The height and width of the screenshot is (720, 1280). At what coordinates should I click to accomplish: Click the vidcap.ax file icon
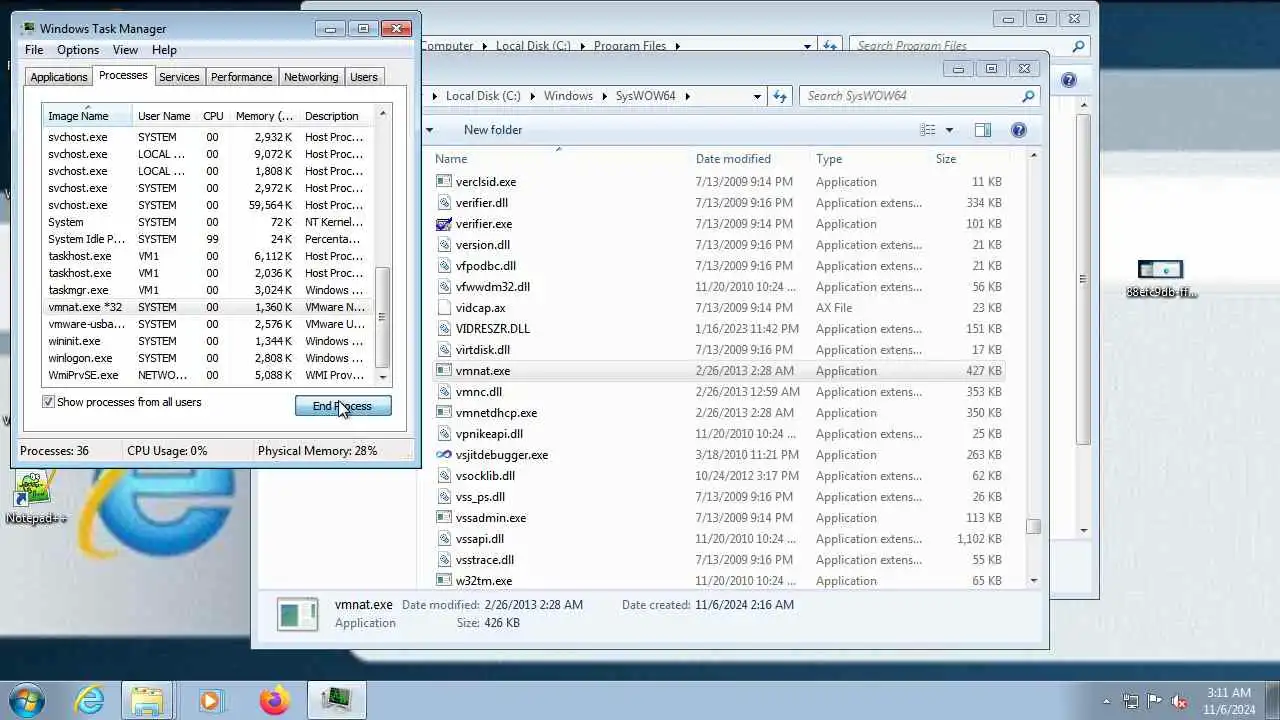444,308
